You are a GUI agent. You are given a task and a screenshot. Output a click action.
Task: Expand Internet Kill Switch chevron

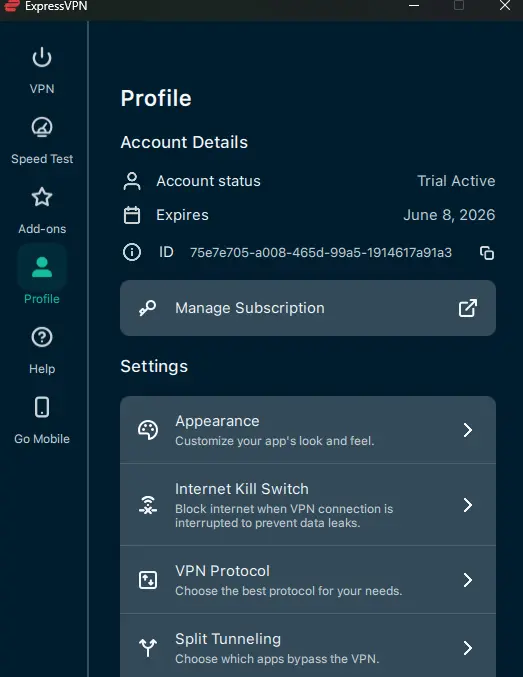point(468,505)
